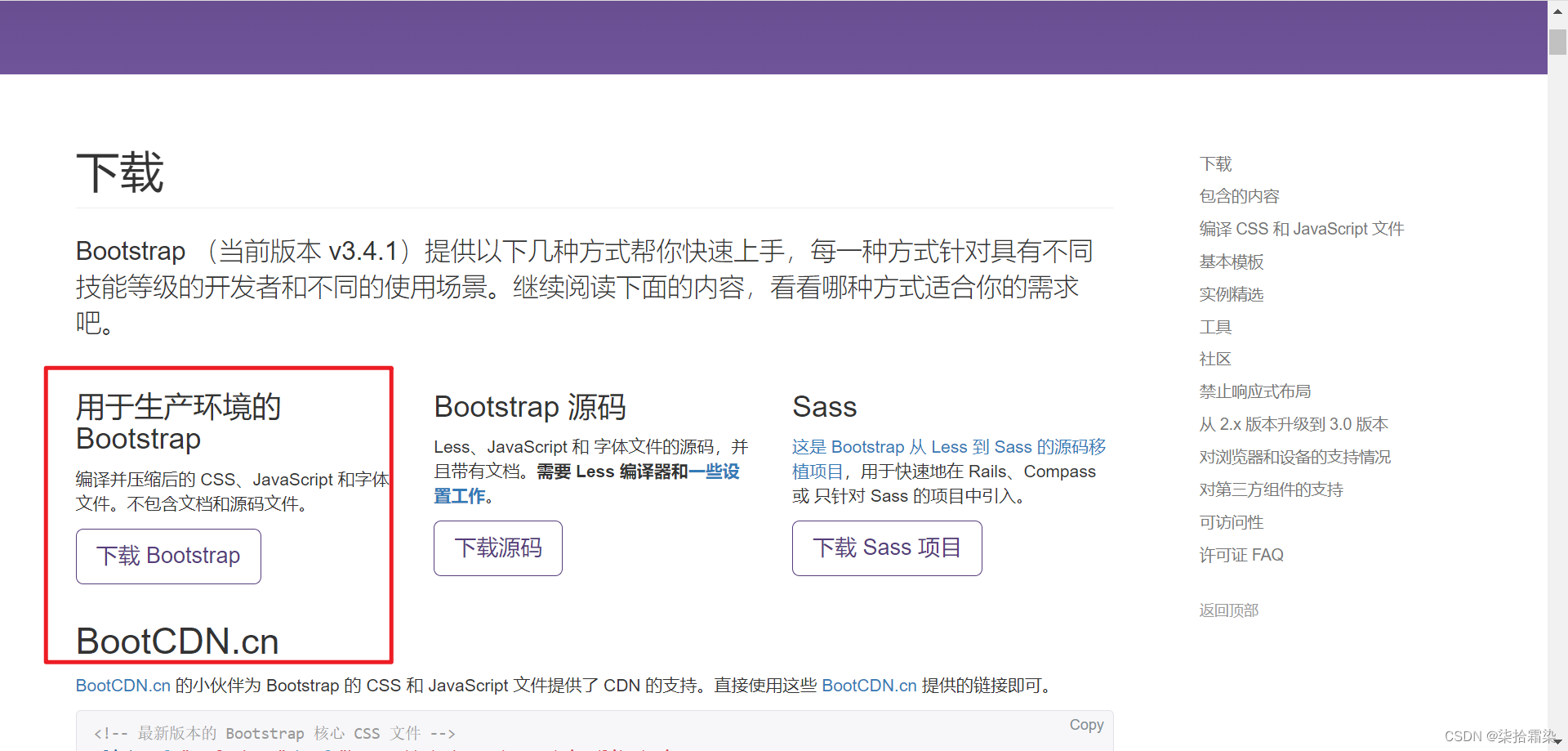Image resolution: width=1568 pixels, height=751 pixels.
Task: Open 工具 sidebar entry
Action: point(1215,327)
